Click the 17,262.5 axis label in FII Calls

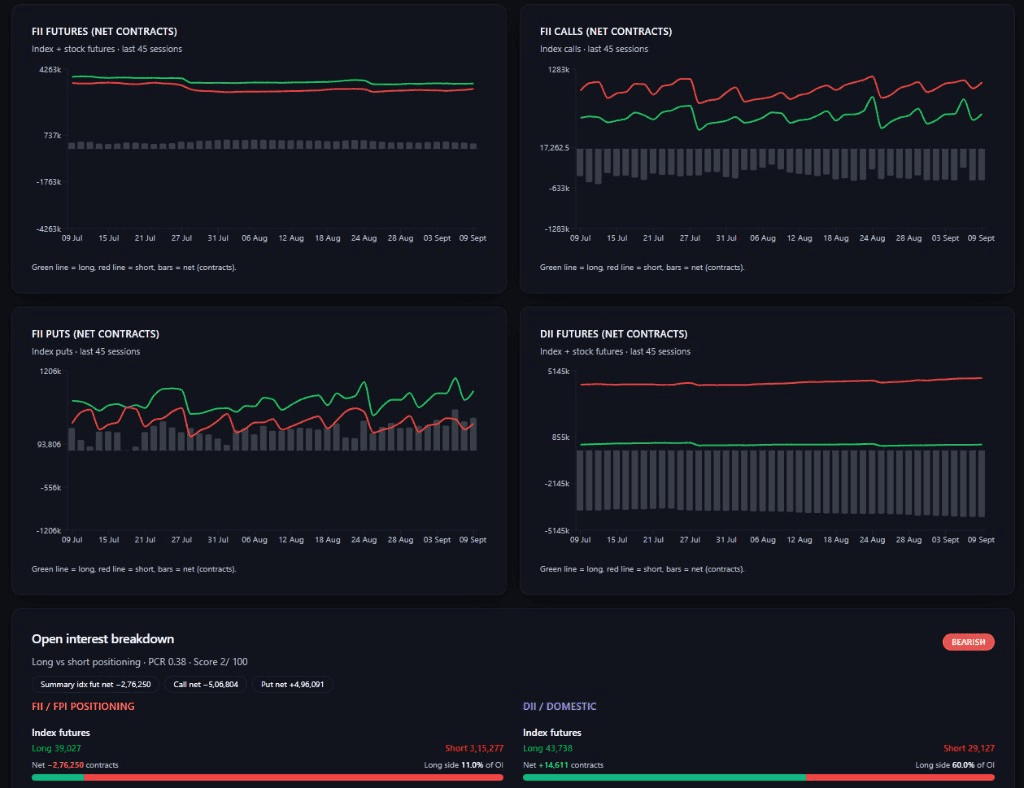tap(554, 148)
